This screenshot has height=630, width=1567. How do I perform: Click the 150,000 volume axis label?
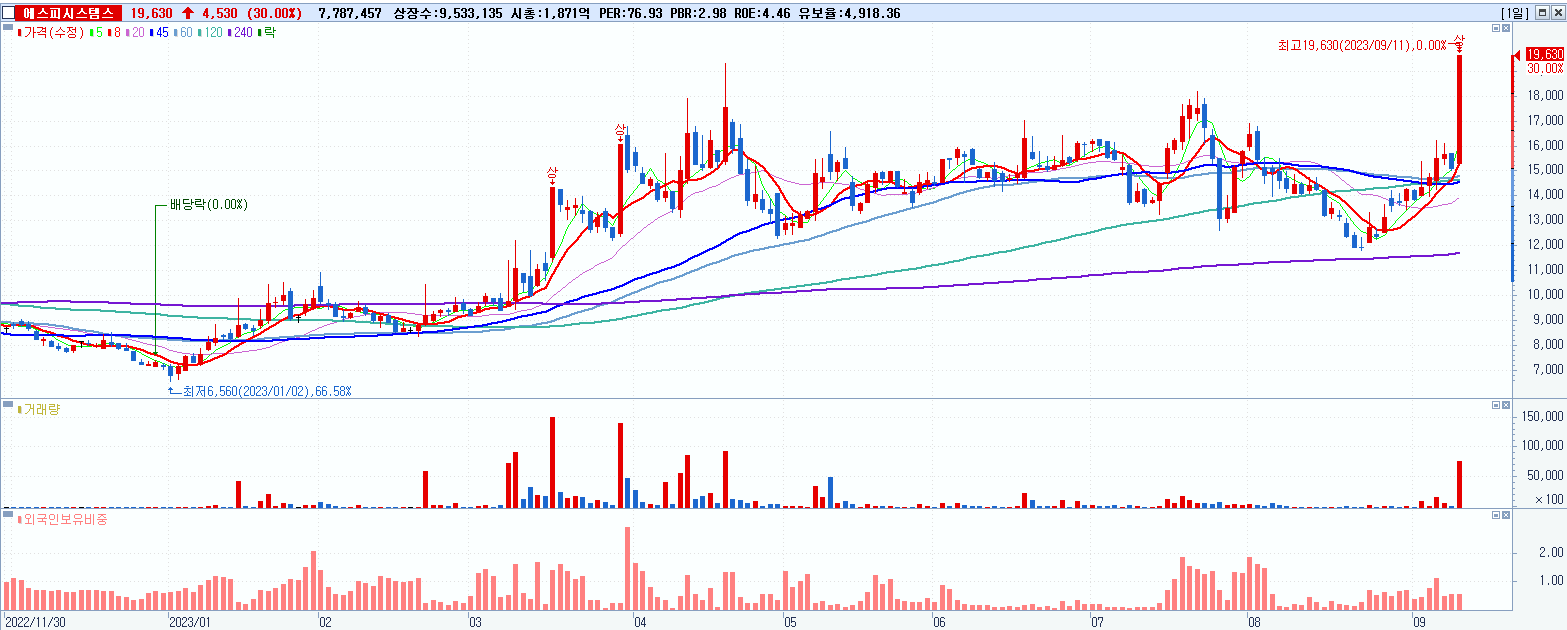(1545, 416)
